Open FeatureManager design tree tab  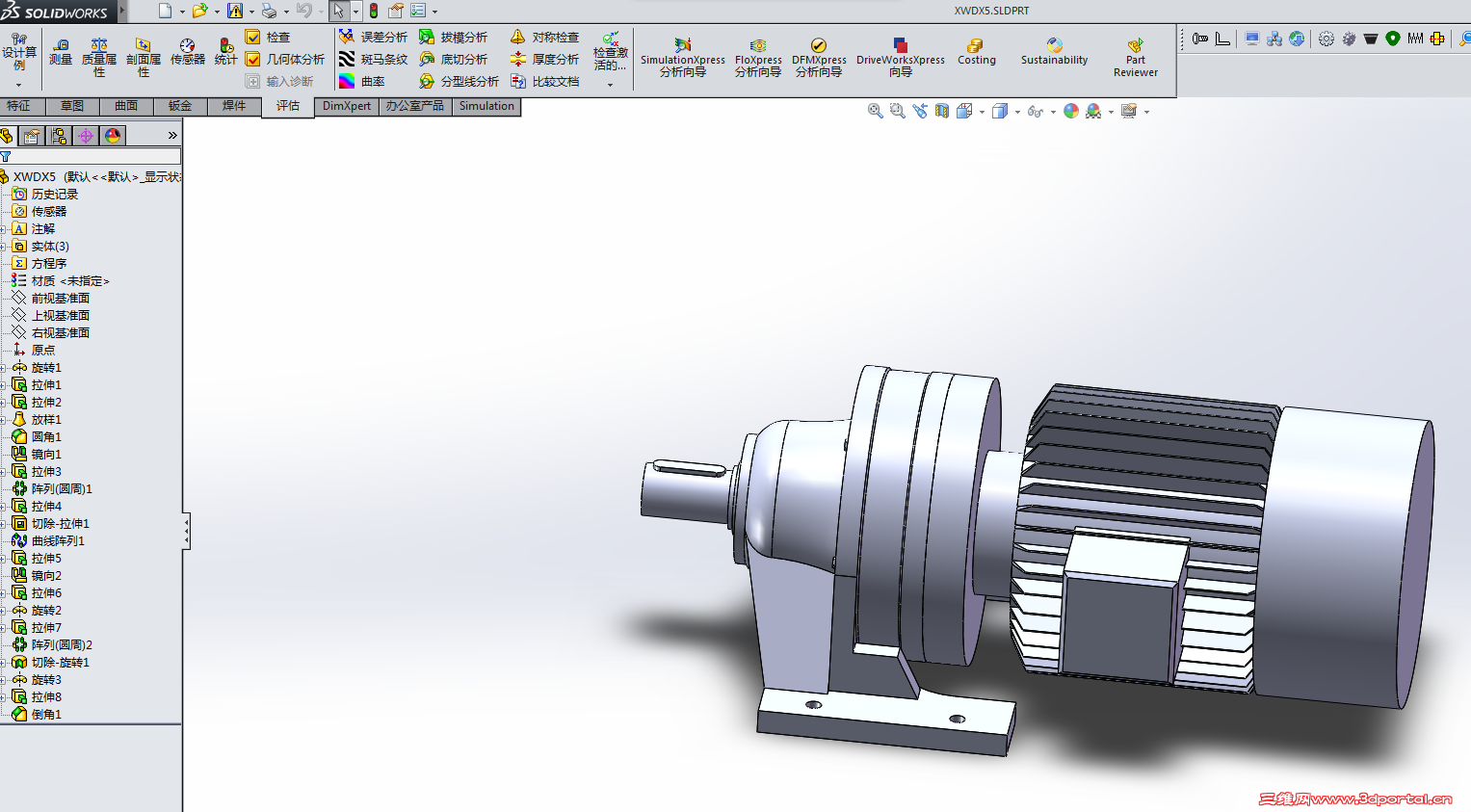pos(7,136)
